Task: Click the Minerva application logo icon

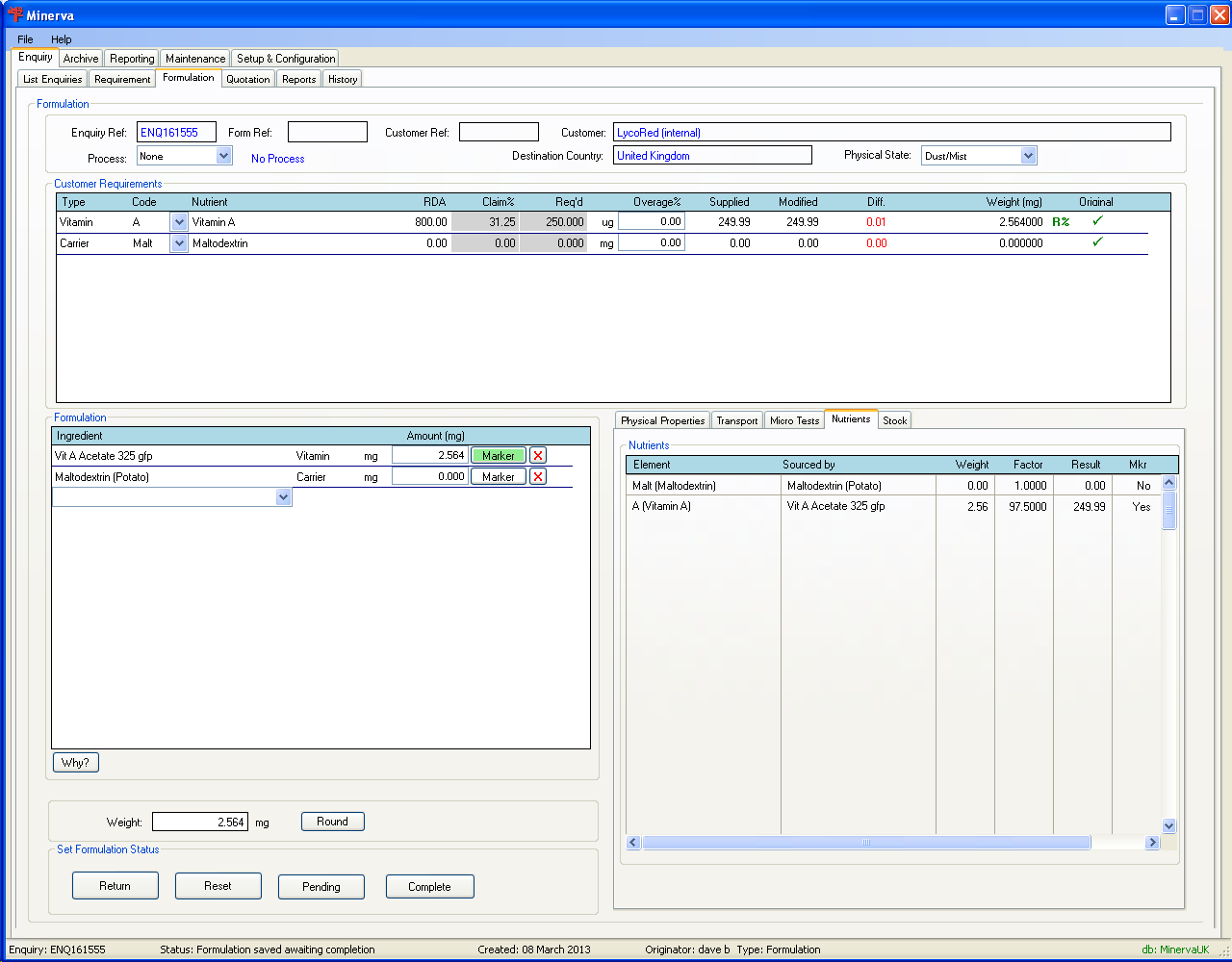Action: click(14, 15)
